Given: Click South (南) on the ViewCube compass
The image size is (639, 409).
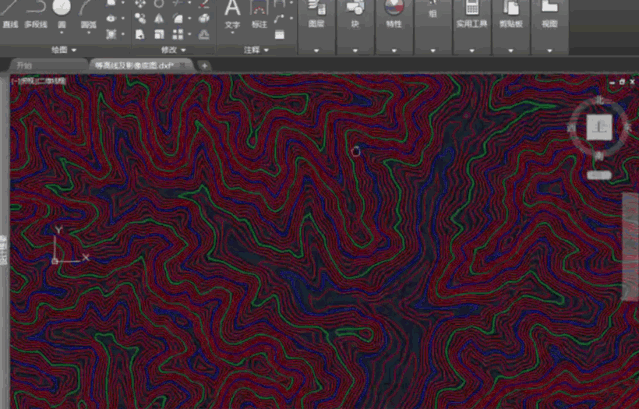Looking at the screenshot, I should [x=599, y=155].
